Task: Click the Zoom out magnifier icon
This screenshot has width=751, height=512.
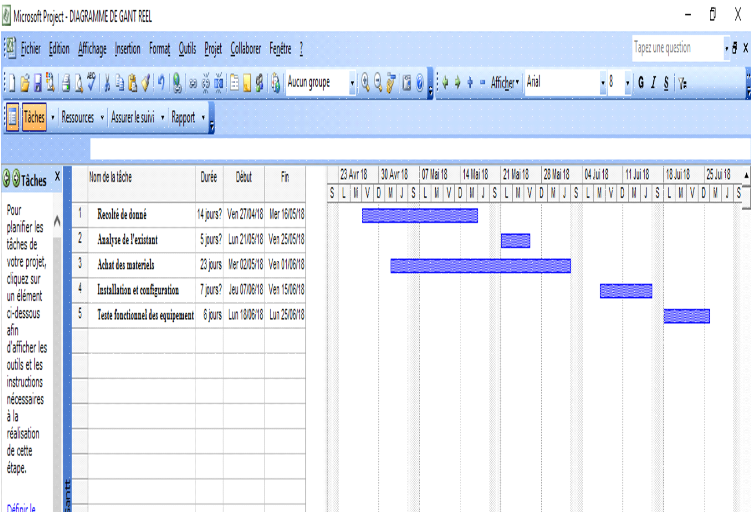Action: tap(378, 83)
